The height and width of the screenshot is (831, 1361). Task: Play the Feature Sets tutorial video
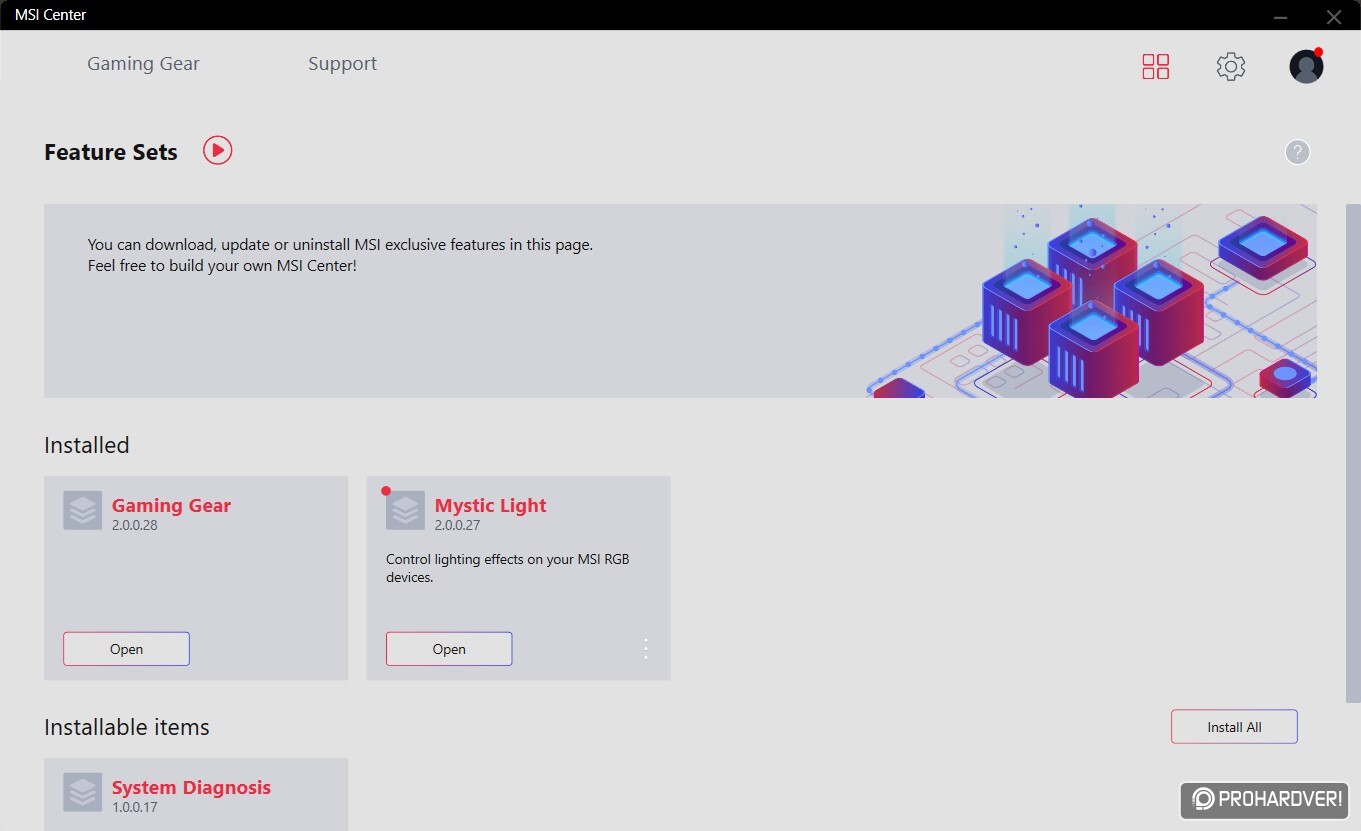(x=217, y=151)
